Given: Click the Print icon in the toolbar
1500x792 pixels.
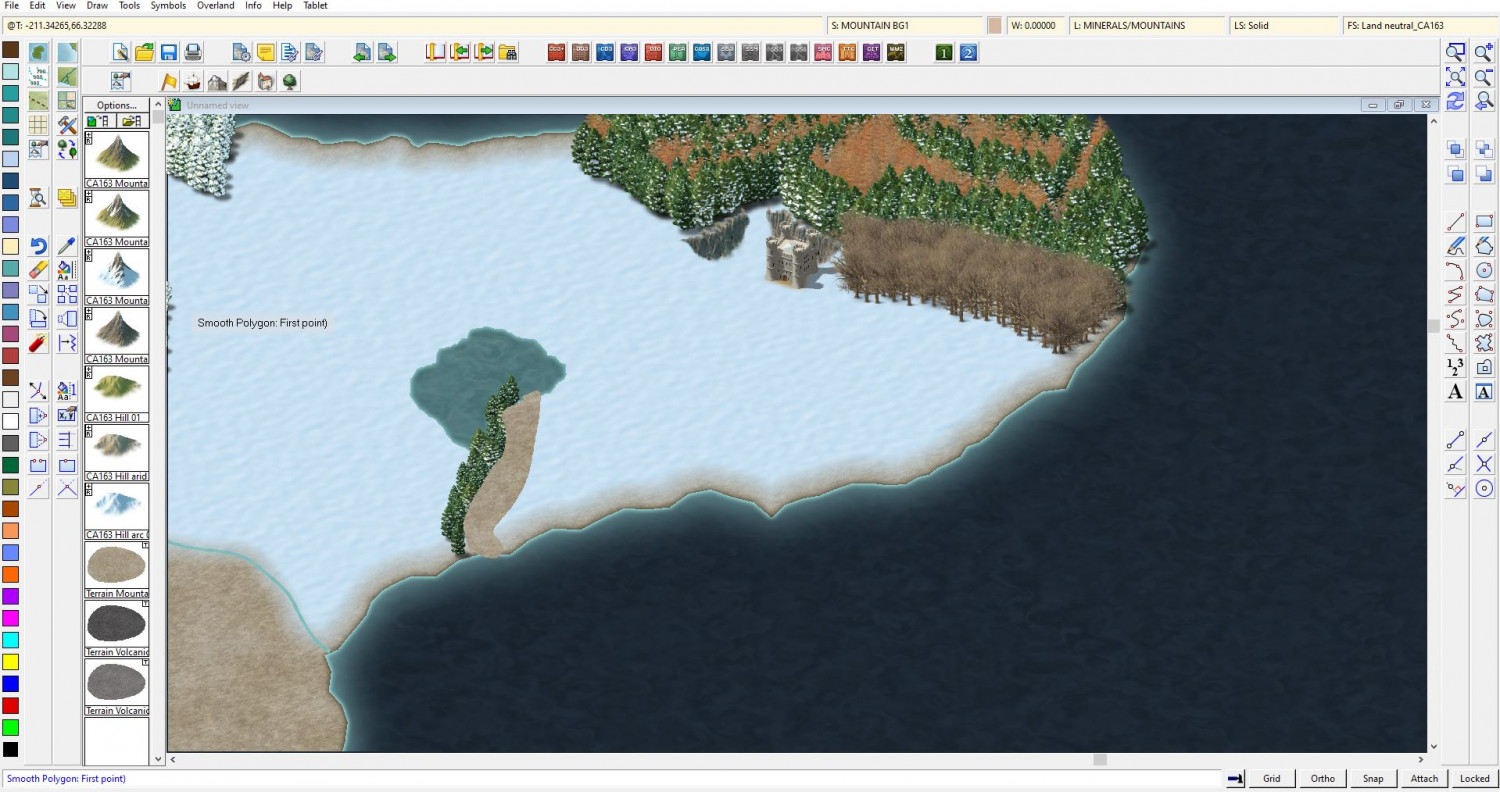Looking at the screenshot, I should click(x=193, y=53).
